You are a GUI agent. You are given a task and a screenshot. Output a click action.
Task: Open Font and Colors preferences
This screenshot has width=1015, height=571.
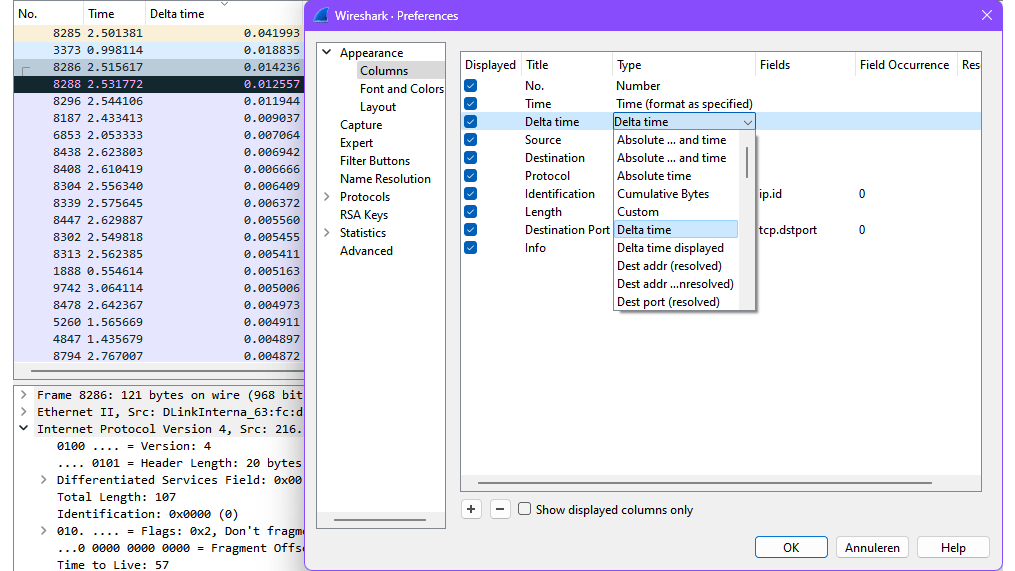pos(401,89)
